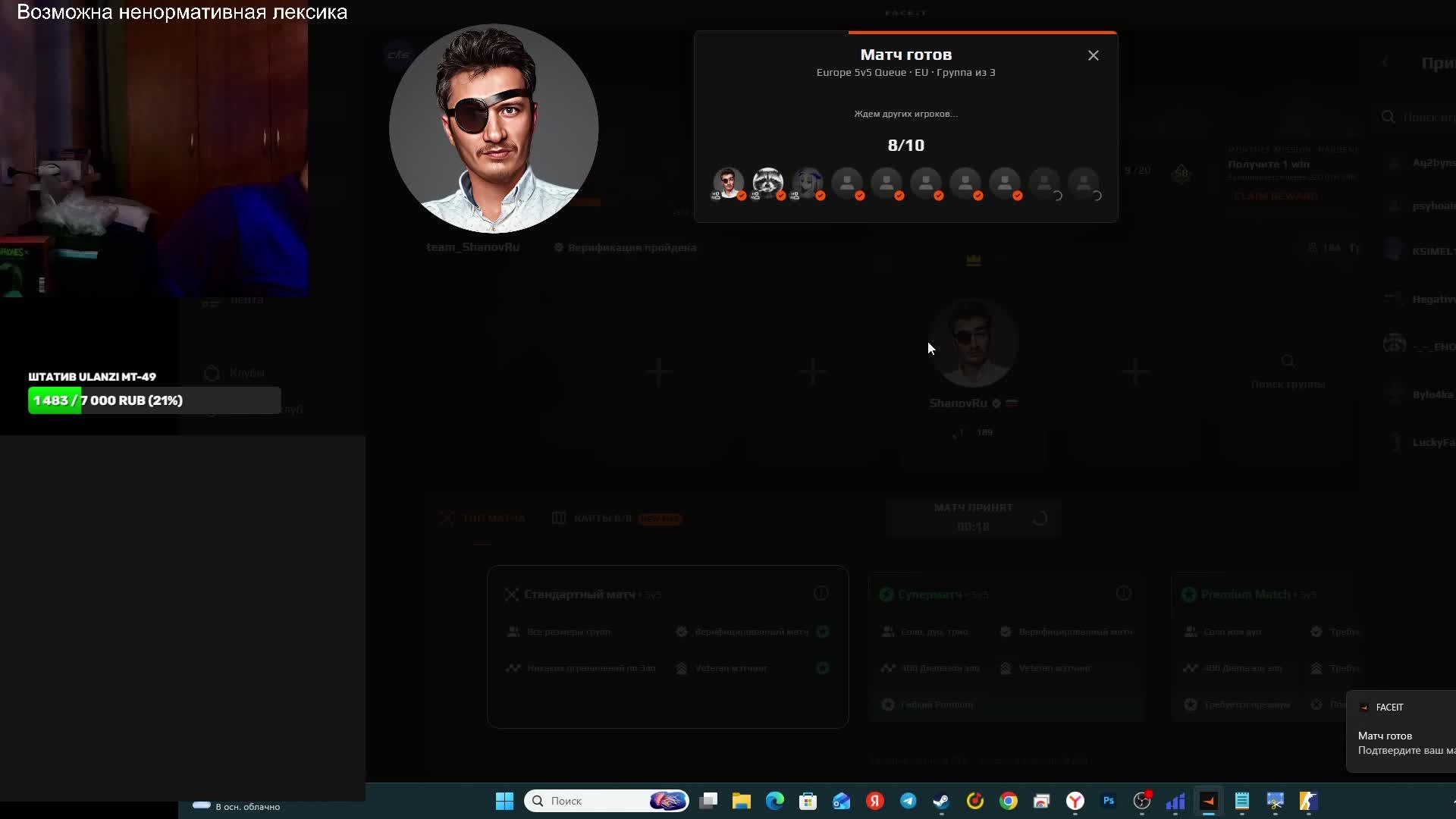Click the eyepatch man avatar in match dialog
This screenshot has height=819, width=1456.
(x=728, y=183)
